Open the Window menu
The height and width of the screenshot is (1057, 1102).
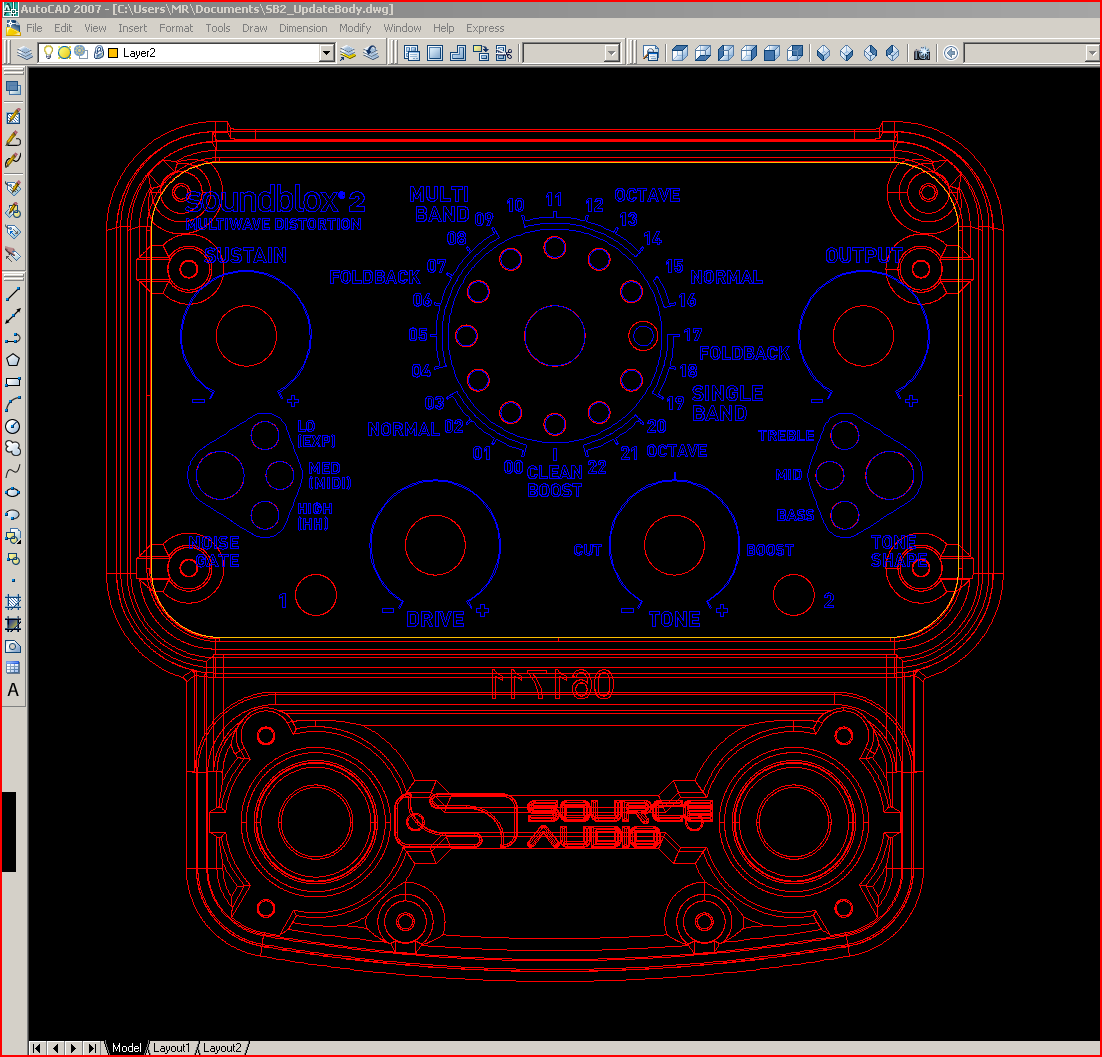402,28
